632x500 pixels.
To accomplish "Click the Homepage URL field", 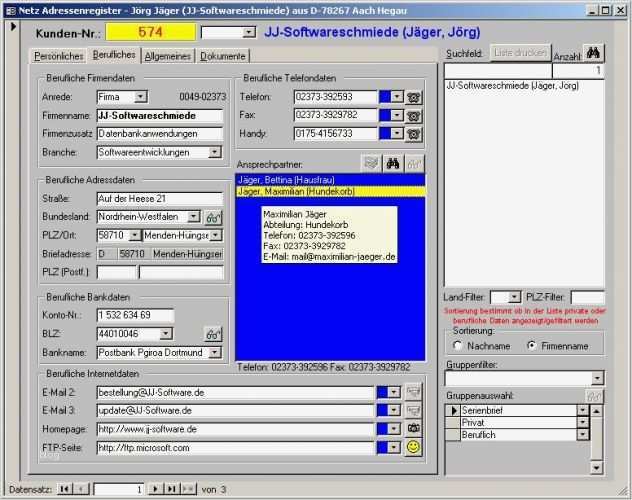I will (x=235, y=429).
